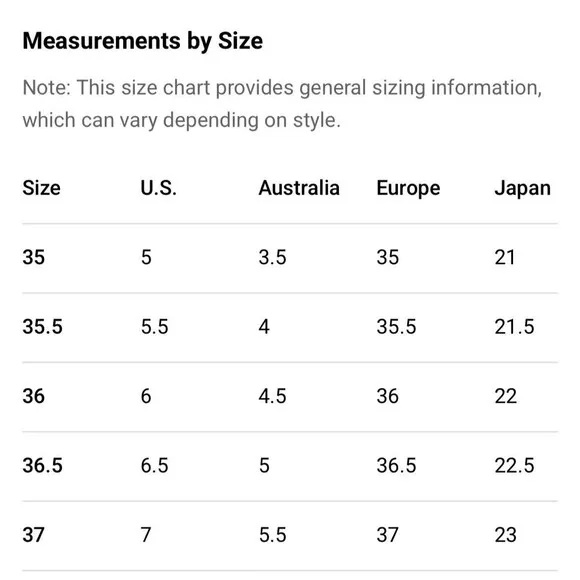This screenshot has height=580, width=580.
Task: Select the Europe column header
Action: click(408, 189)
